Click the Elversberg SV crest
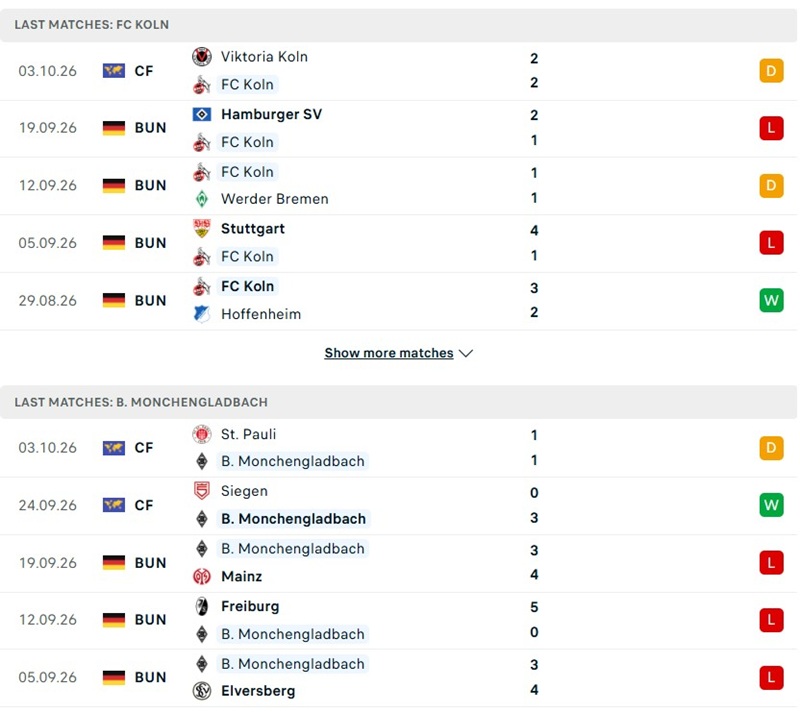The height and width of the screenshot is (712, 800). click(202, 691)
